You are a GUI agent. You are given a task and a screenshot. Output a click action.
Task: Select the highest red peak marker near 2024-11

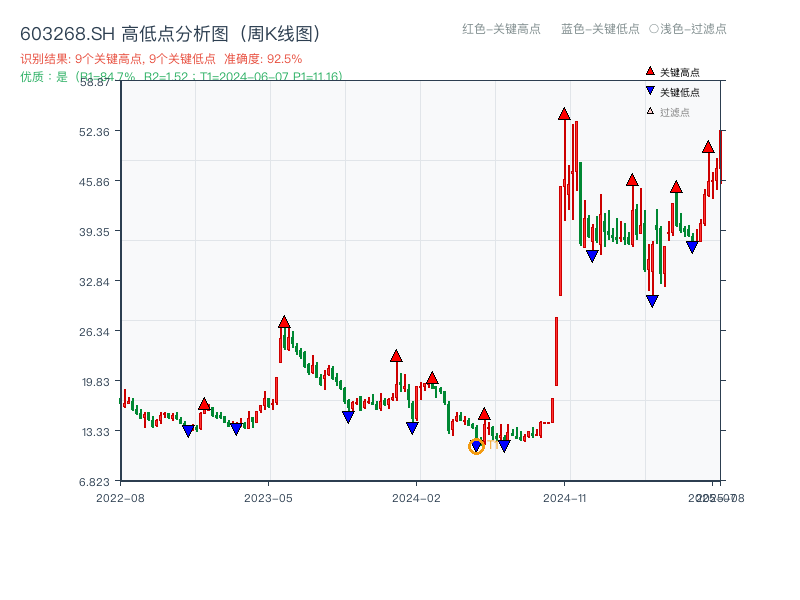click(x=564, y=114)
